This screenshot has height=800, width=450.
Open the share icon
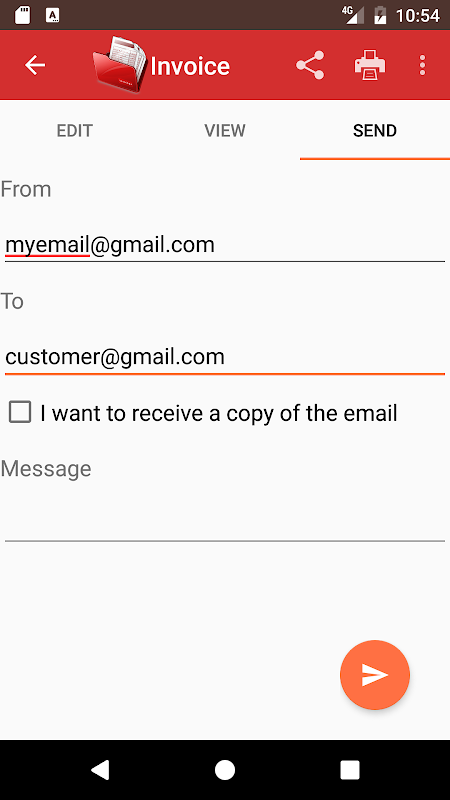point(310,65)
